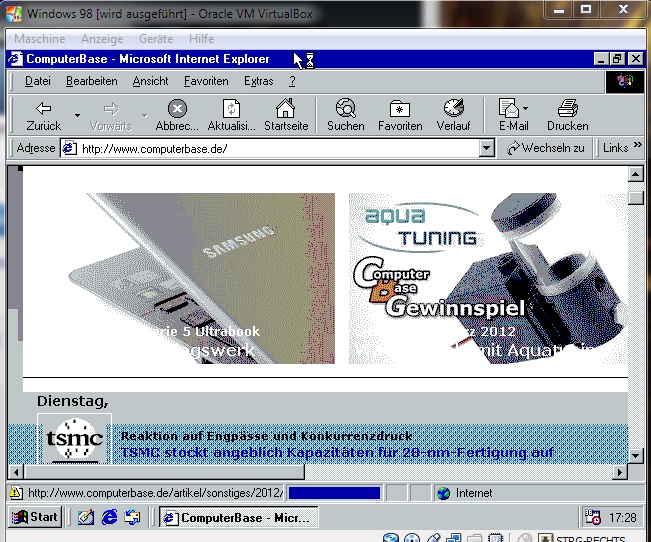651x542 pixels.
Task: Click the Internet zone globe icon
Action: coord(443,493)
